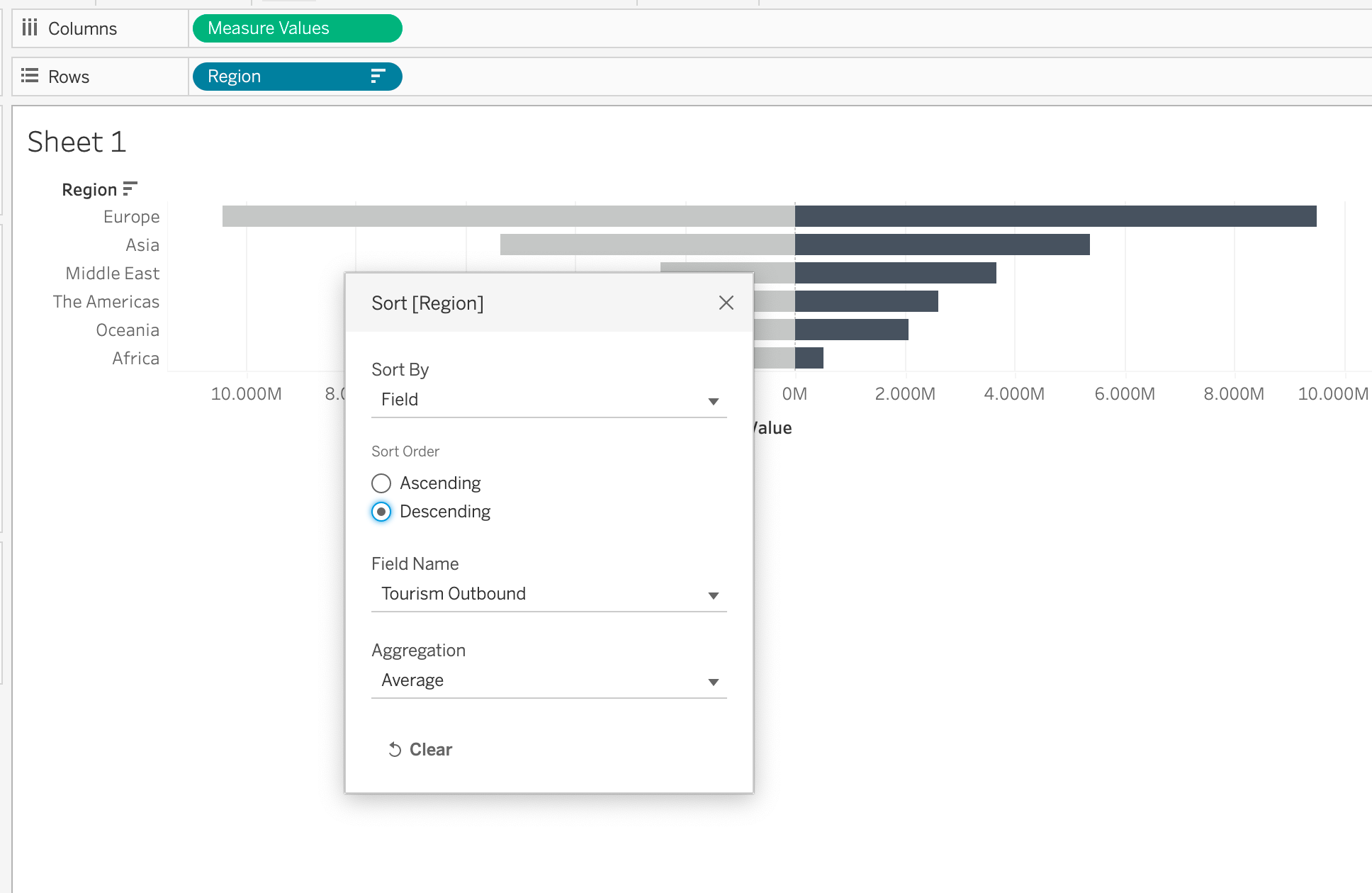Click the Middle East row label

click(x=111, y=273)
